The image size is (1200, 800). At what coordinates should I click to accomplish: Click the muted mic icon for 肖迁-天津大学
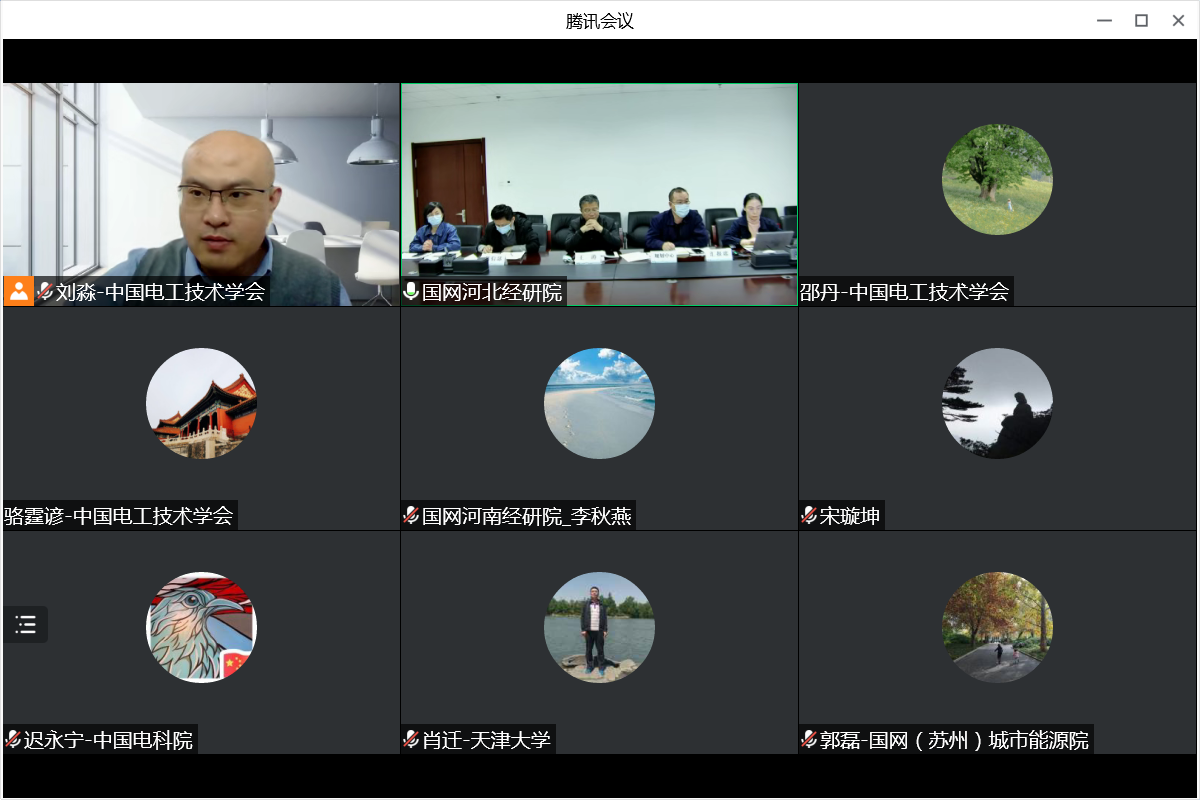410,740
